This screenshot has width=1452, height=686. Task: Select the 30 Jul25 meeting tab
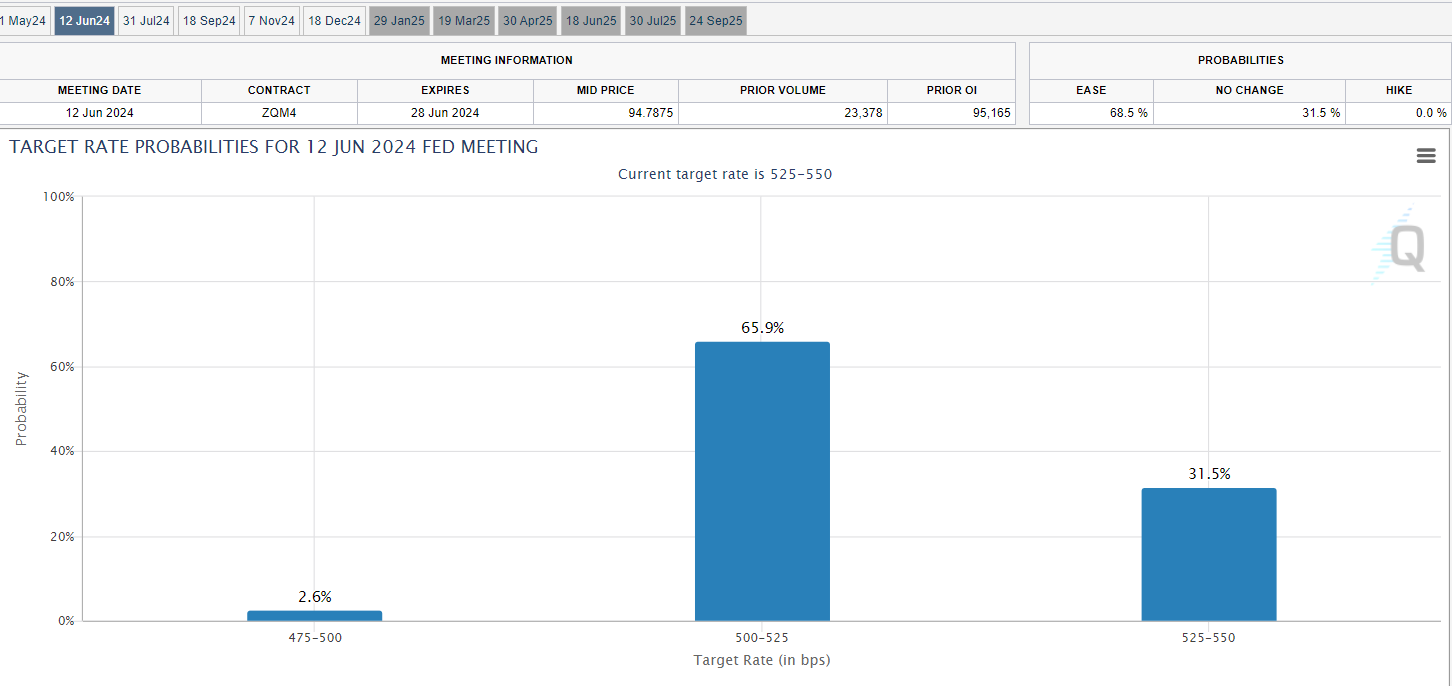coord(653,21)
